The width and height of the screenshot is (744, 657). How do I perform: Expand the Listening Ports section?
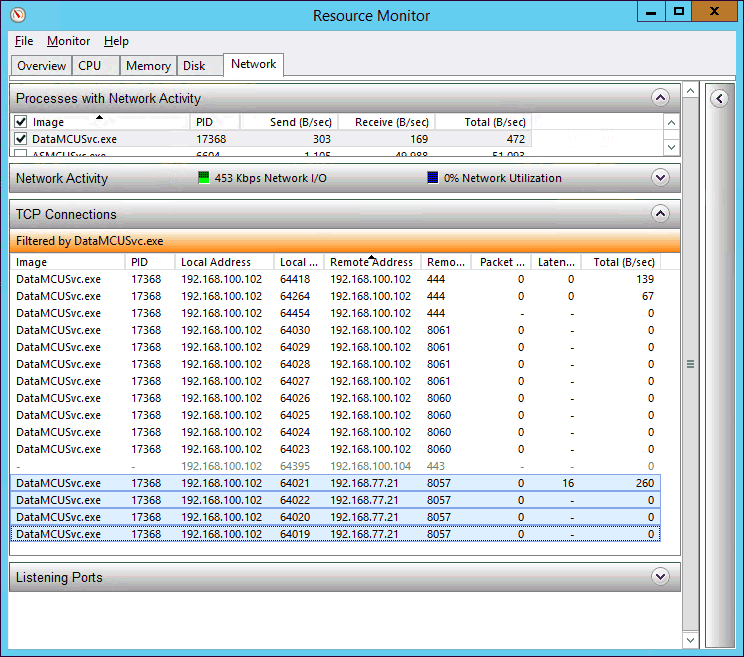tap(660, 577)
